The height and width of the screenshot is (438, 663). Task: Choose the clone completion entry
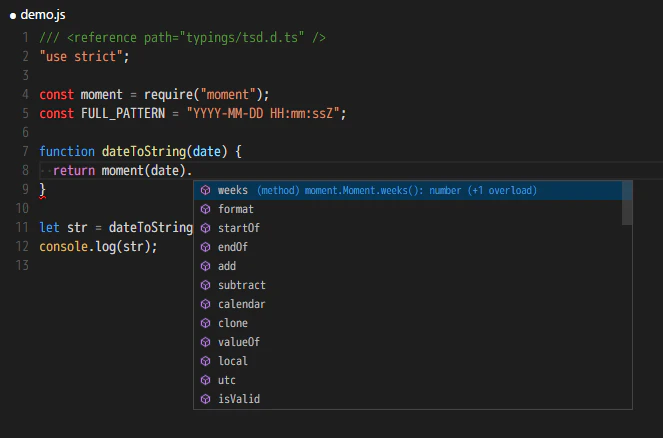tap(408, 323)
